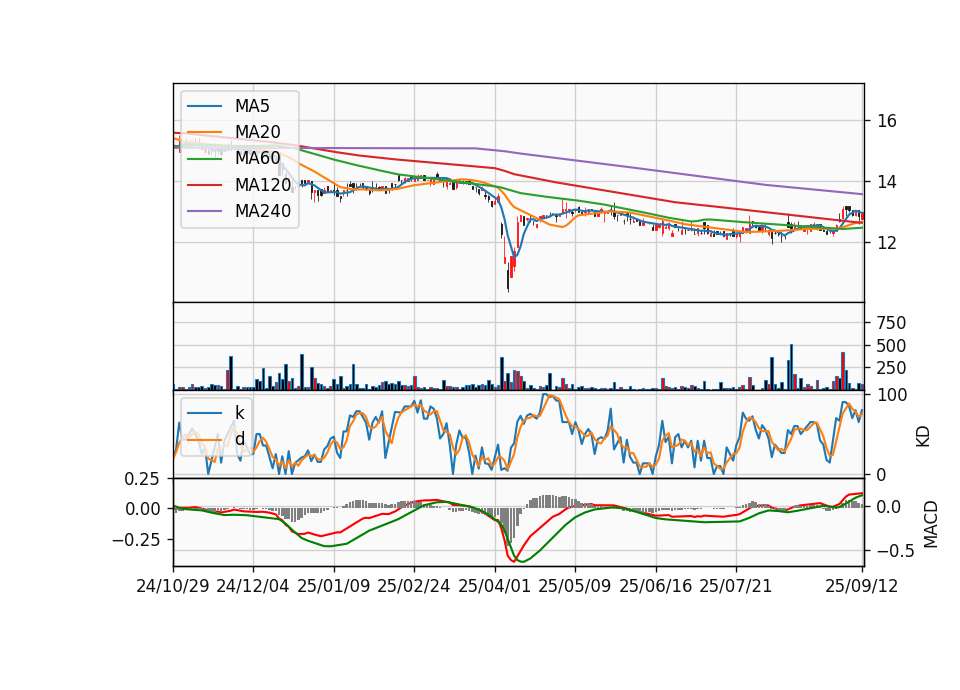Click the 24/12/04 date axis label
This screenshot has height=690, width=960.
pos(253,586)
